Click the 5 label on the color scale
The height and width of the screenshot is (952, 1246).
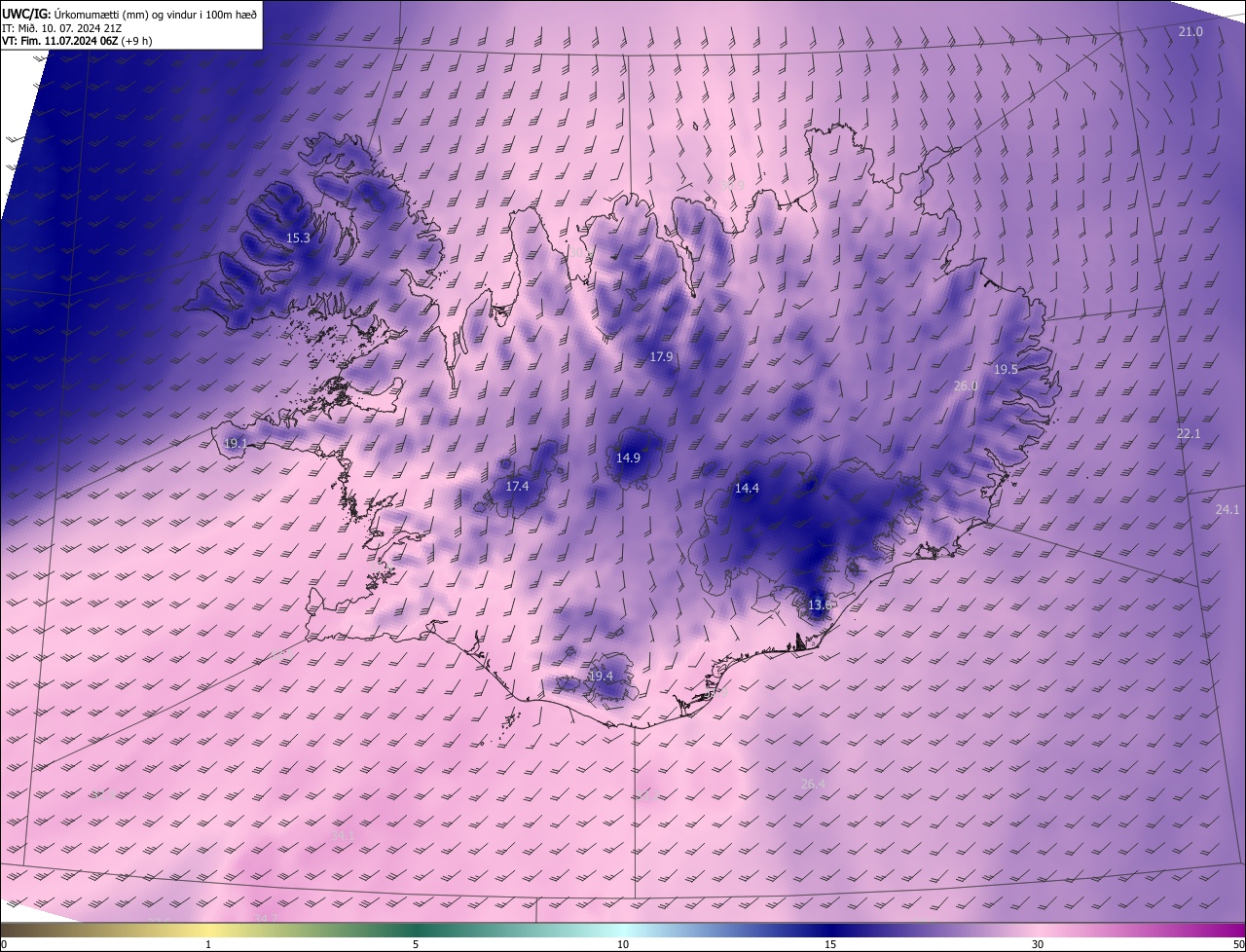point(416,944)
